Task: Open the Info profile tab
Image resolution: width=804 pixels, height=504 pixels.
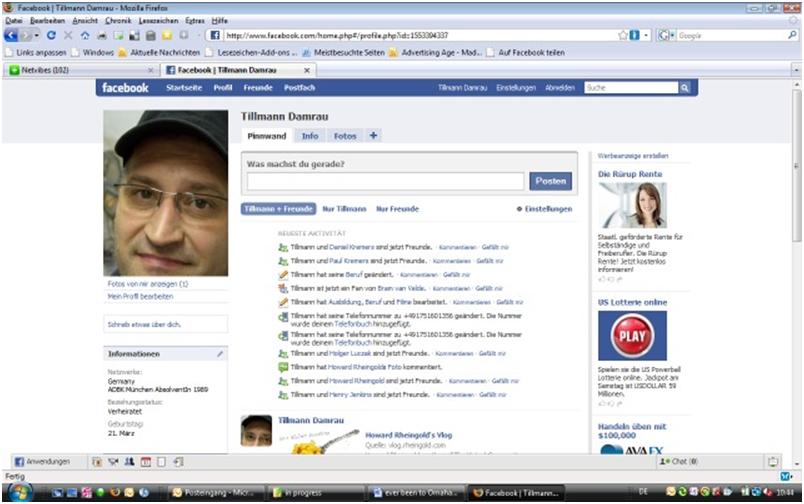Action: pos(310,135)
